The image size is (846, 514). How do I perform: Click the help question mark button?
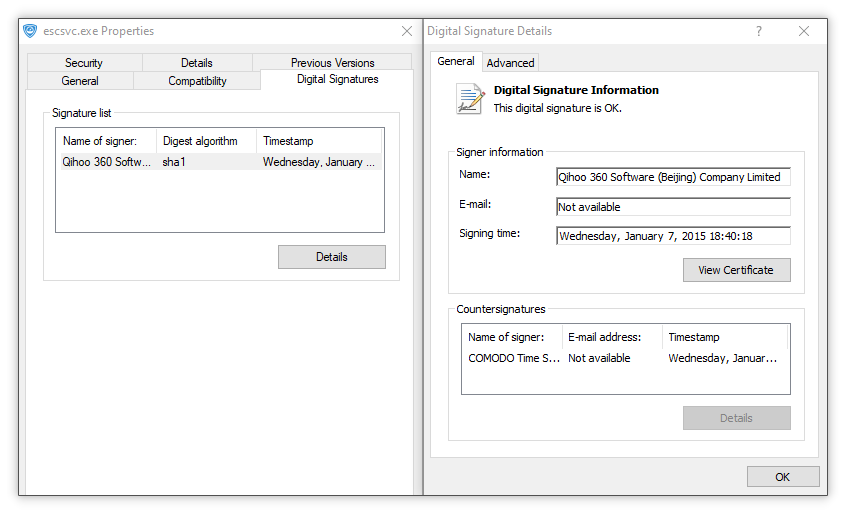pyautogui.click(x=758, y=31)
